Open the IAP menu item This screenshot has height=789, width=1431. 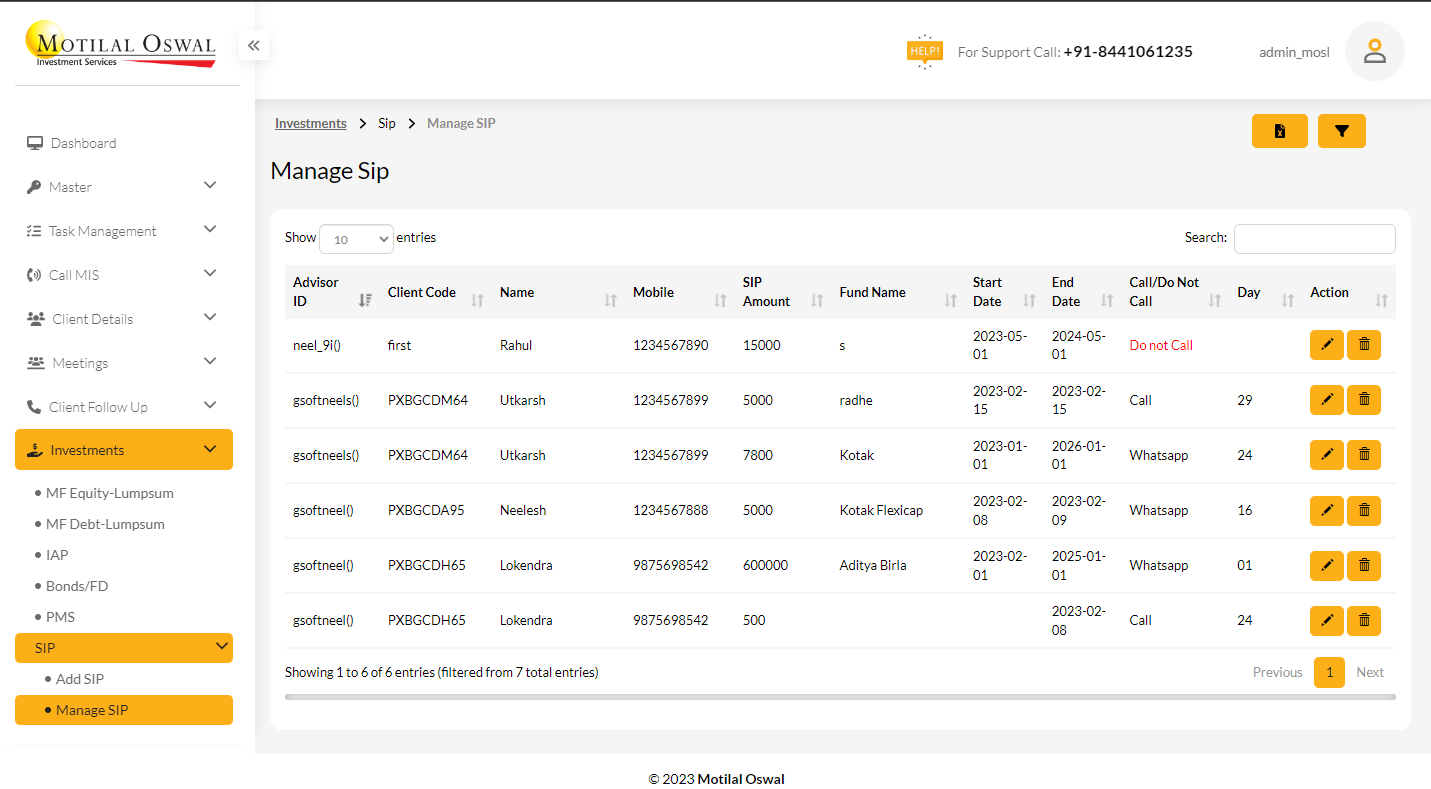[57, 555]
